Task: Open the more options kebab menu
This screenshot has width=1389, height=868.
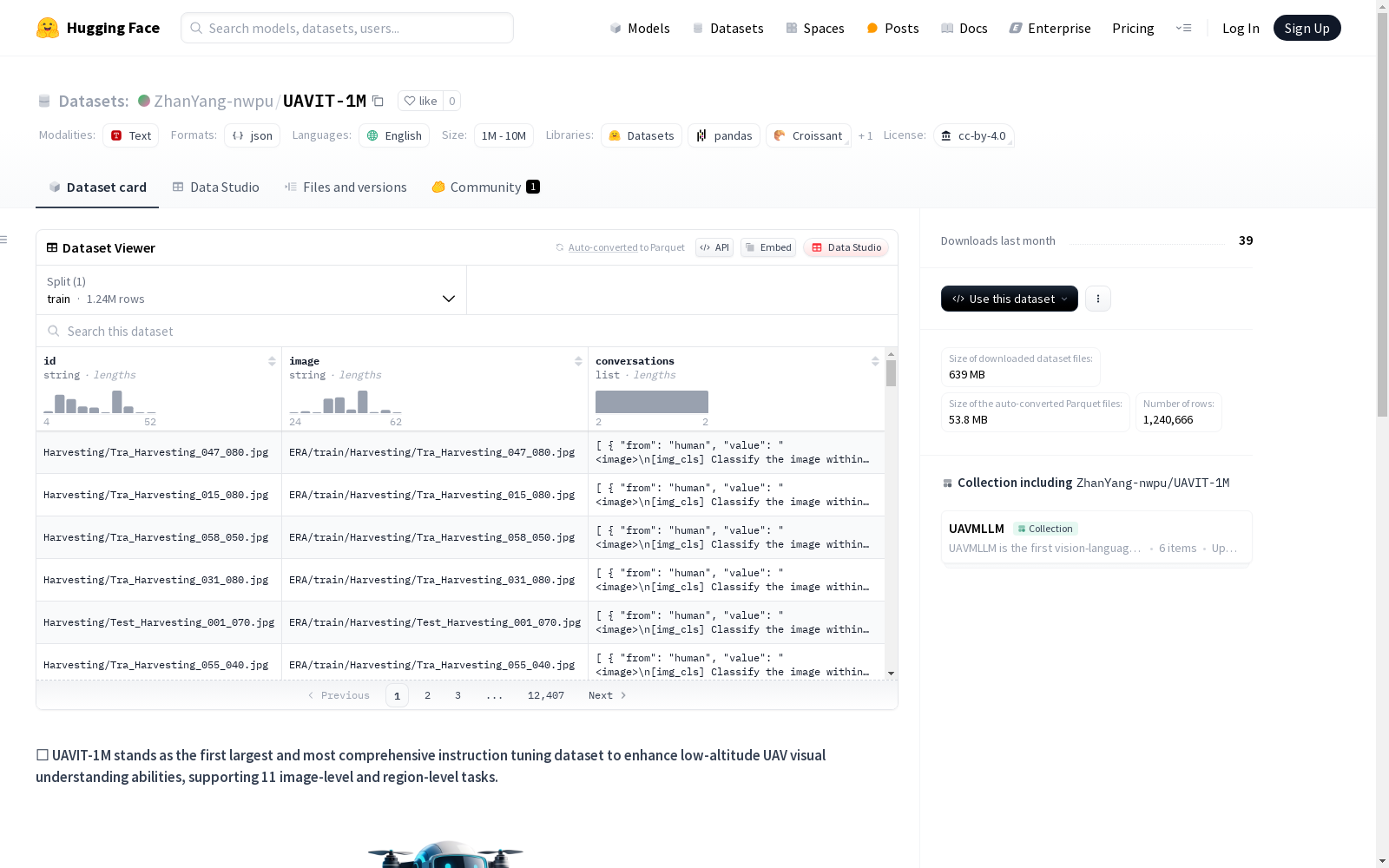Action: point(1098,299)
